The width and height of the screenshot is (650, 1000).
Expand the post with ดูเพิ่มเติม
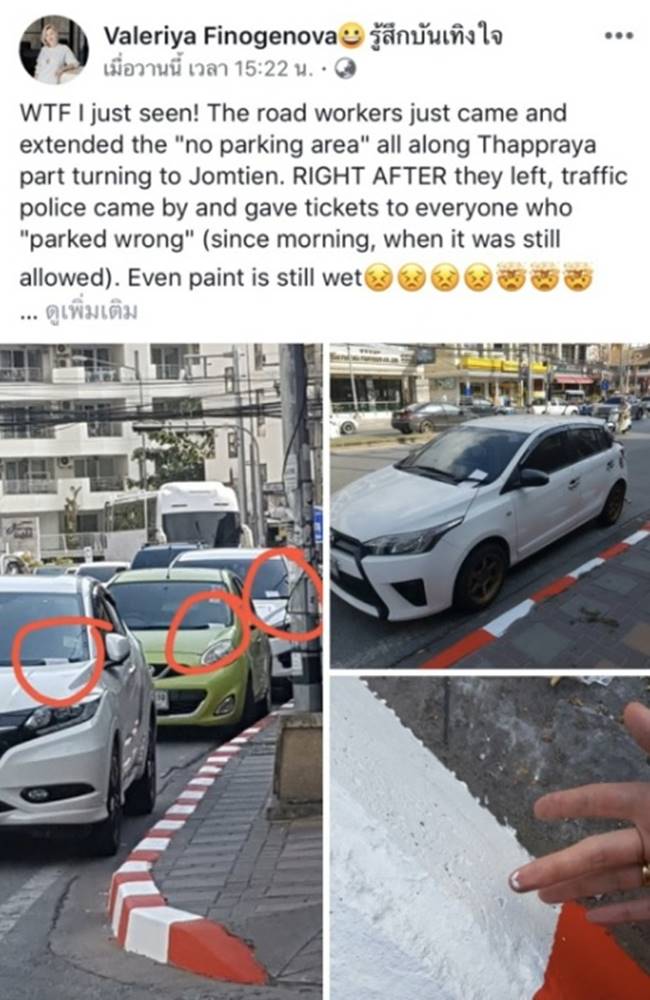[x=91, y=311]
